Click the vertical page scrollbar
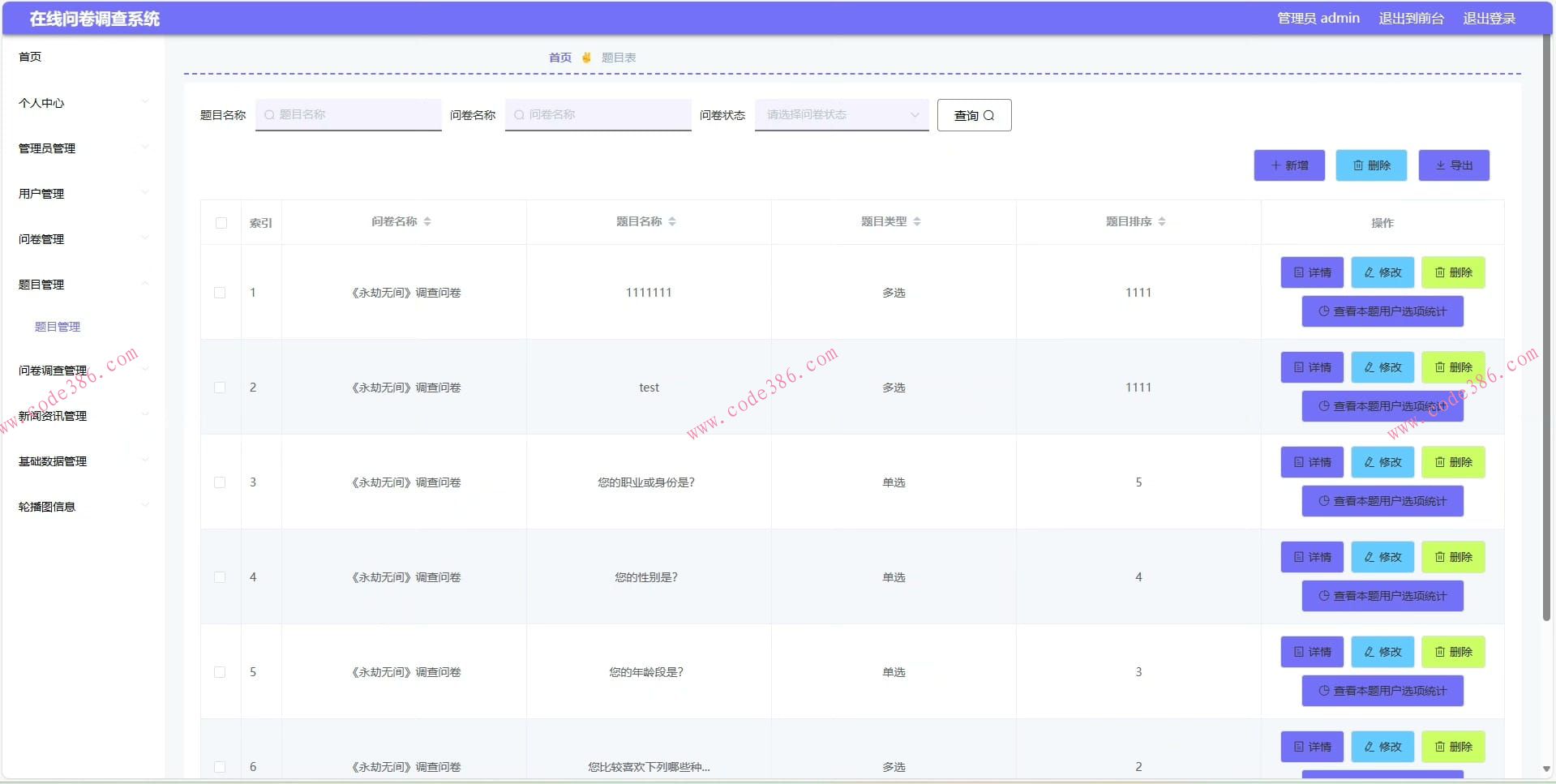The image size is (1556, 784). tap(1546, 324)
